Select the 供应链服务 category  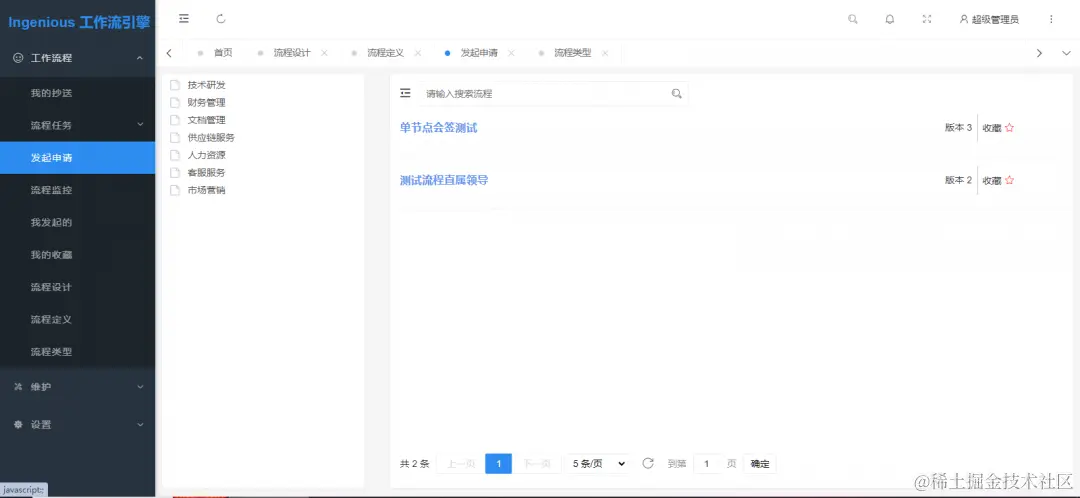tap(211, 138)
